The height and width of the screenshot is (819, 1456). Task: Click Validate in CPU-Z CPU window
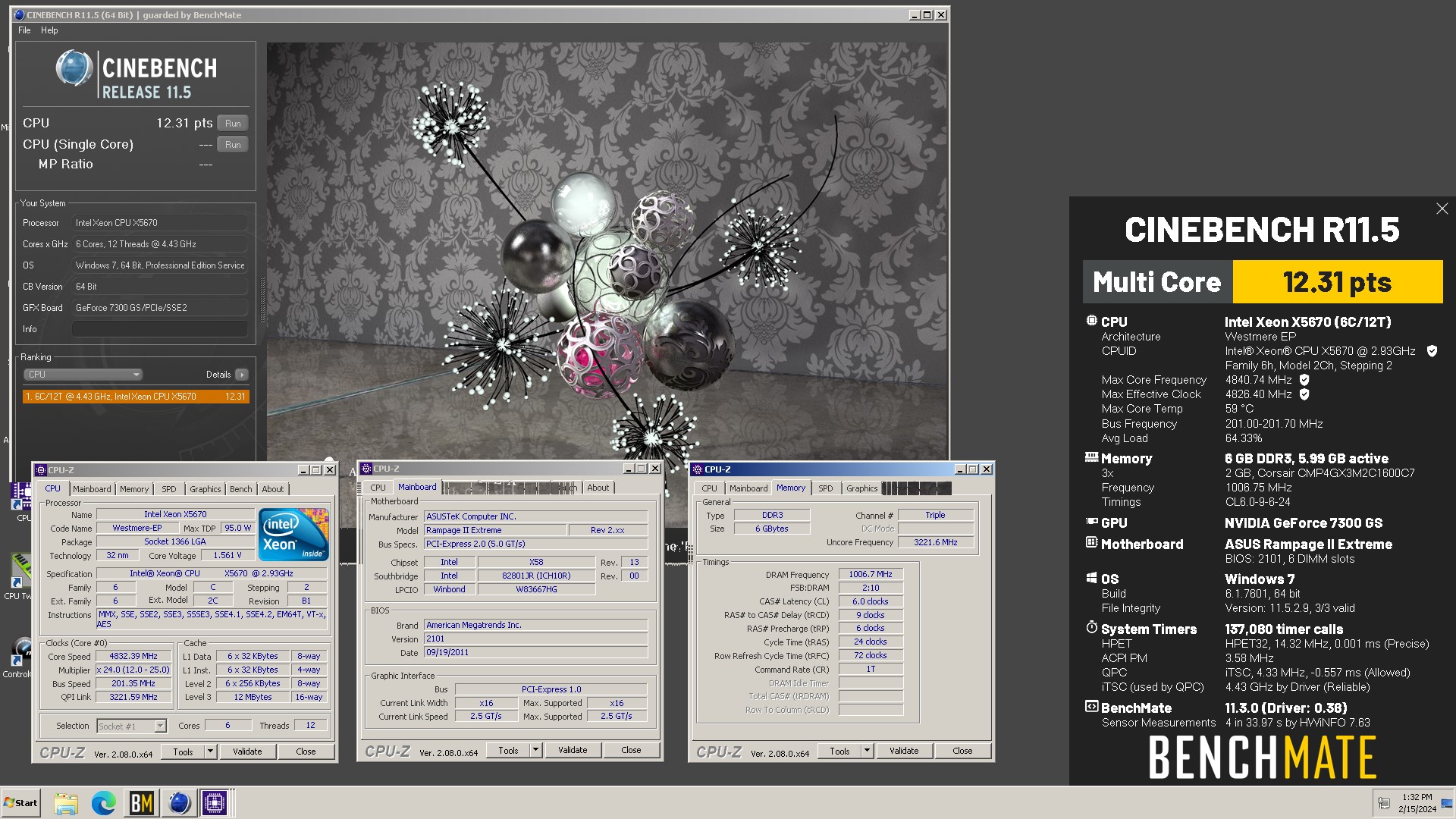coord(247,752)
